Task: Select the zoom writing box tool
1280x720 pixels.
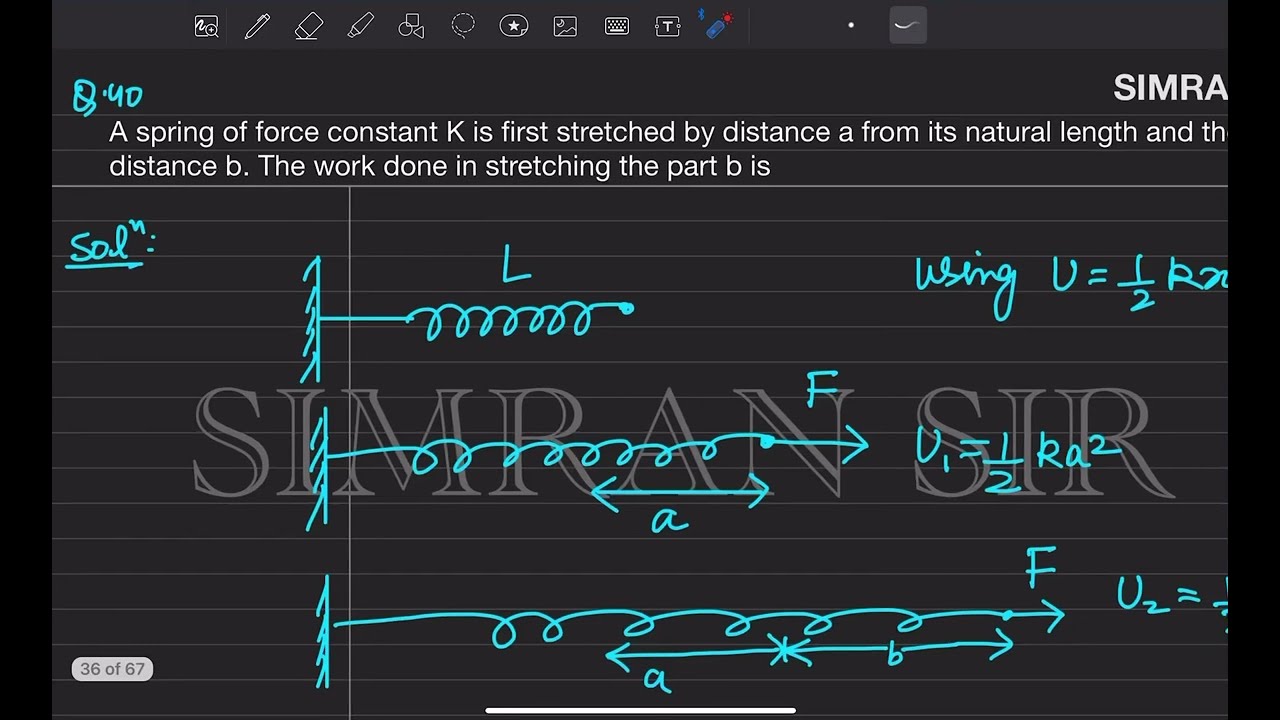Action: point(207,27)
